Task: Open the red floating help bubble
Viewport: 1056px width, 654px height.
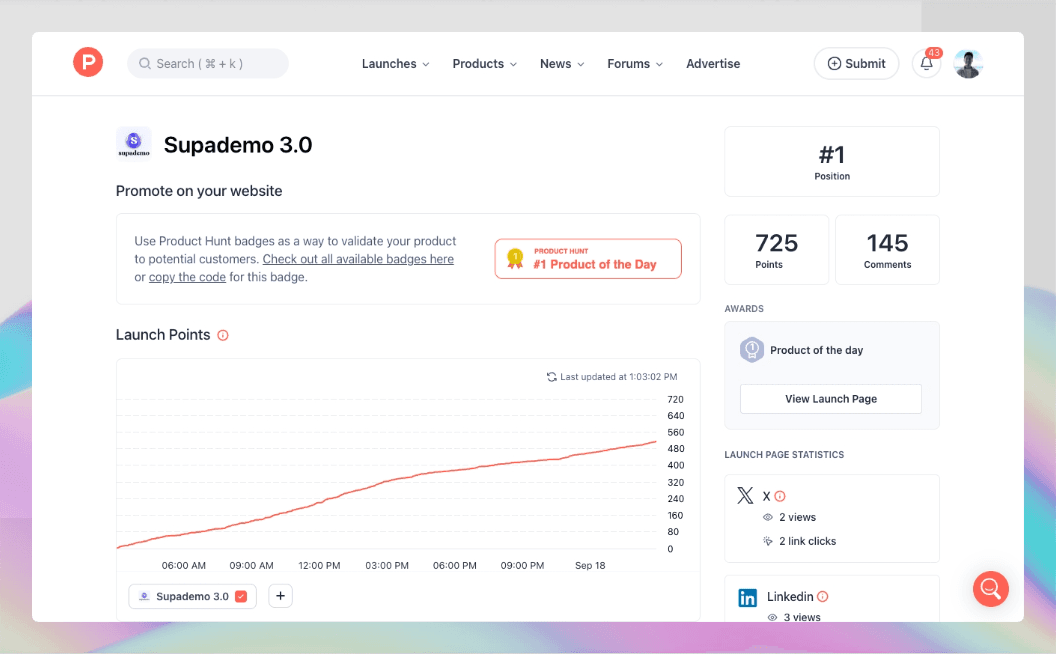Action: [x=990, y=589]
